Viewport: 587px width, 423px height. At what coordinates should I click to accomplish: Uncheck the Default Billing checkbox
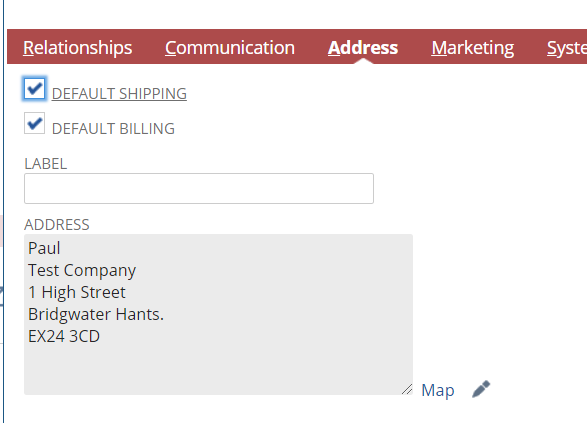point(34,123)
